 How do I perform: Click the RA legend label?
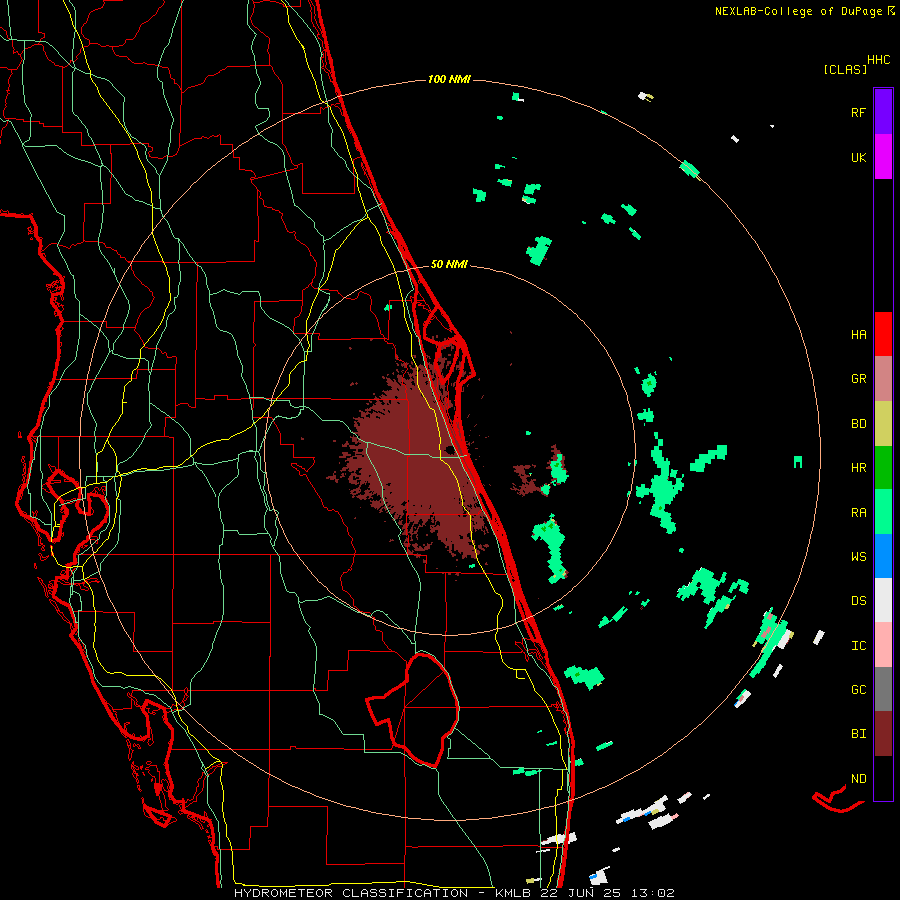pos(858,513)
